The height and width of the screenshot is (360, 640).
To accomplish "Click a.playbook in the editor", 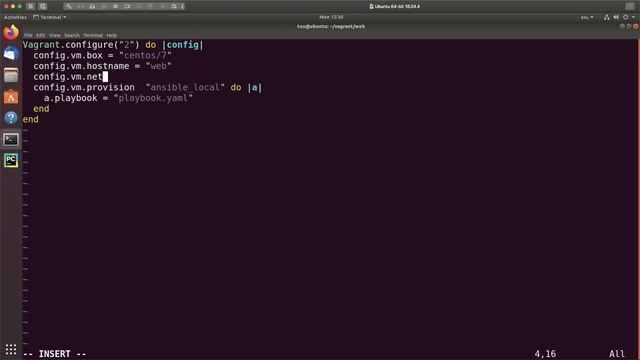I will click(71, 98).
